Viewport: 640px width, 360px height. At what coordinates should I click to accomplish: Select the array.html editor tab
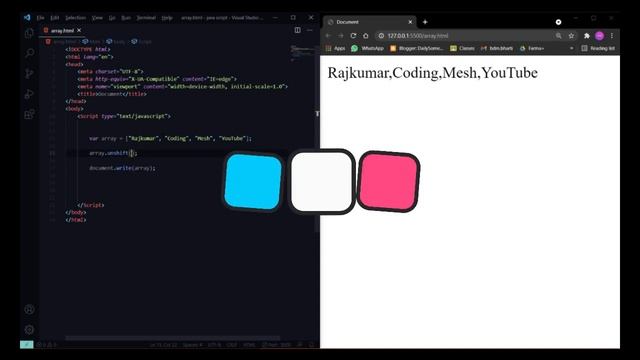pyautogui.click(x=62, y=30)
